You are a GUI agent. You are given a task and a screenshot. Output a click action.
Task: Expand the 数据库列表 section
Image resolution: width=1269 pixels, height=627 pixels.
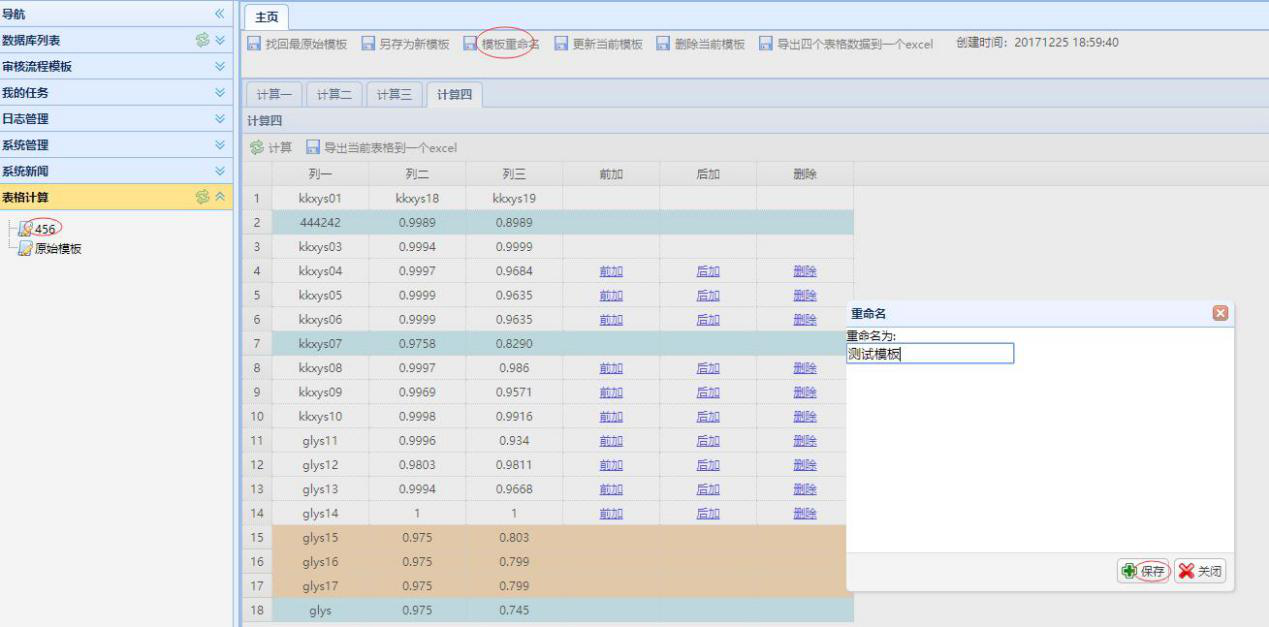(x=220, y=40)
